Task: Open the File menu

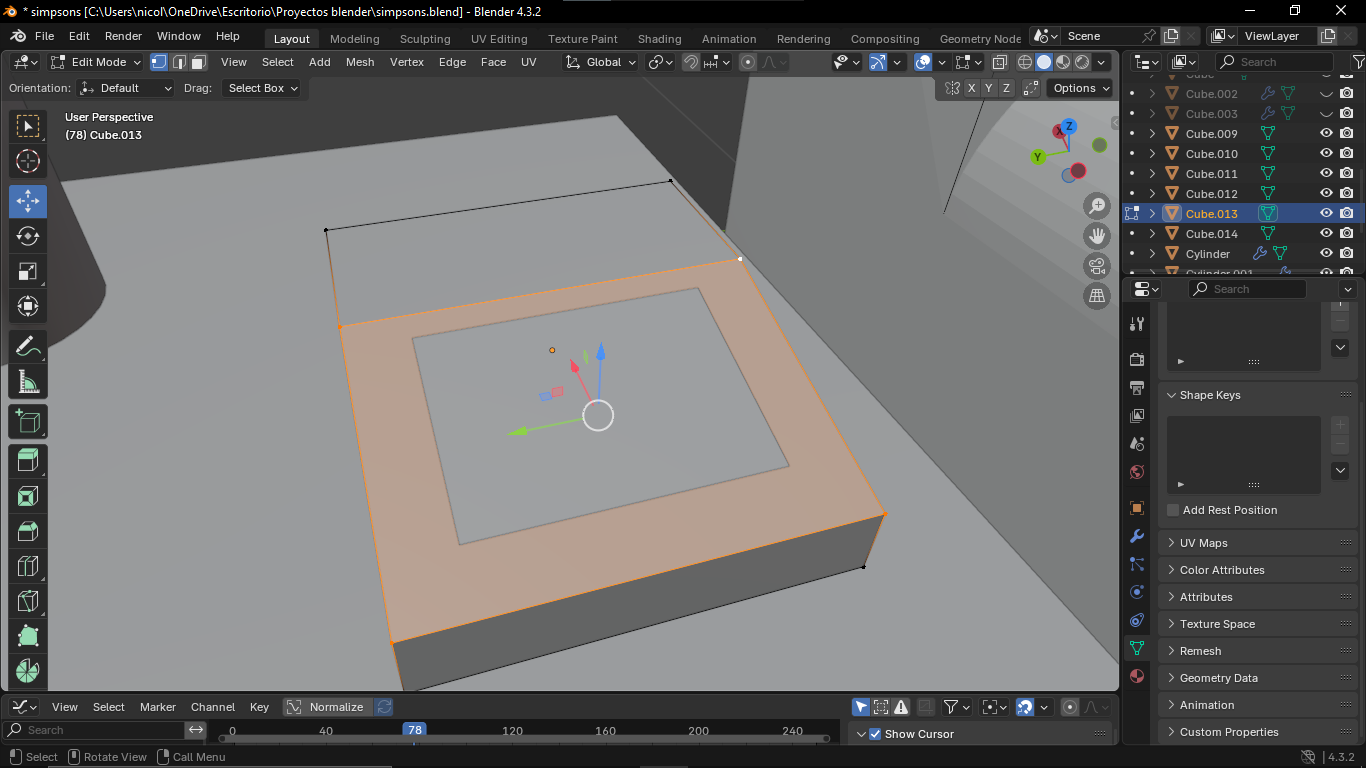Action: pos(45,36)
